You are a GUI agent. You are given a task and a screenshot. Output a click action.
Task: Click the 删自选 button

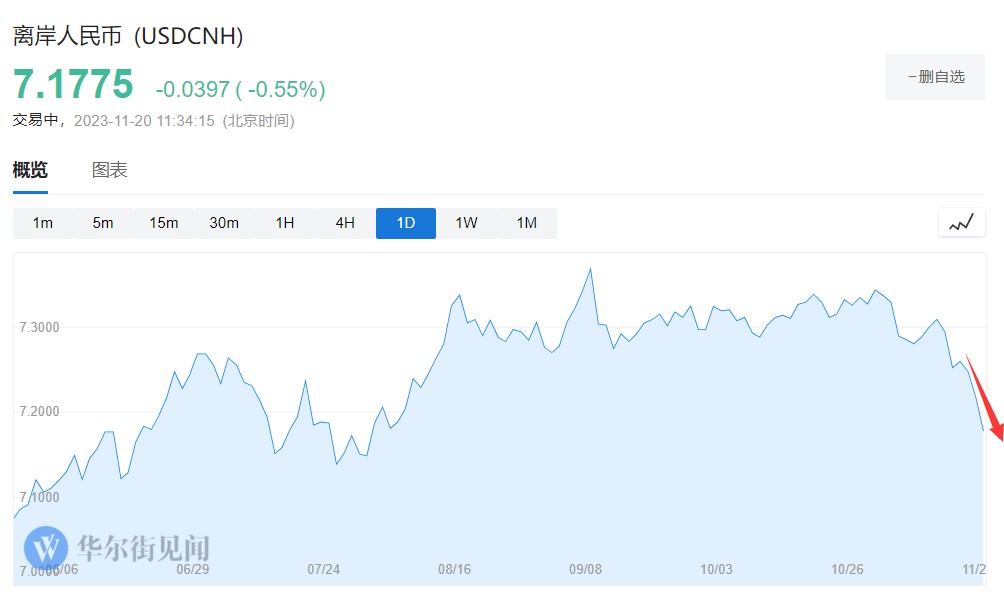936,77
